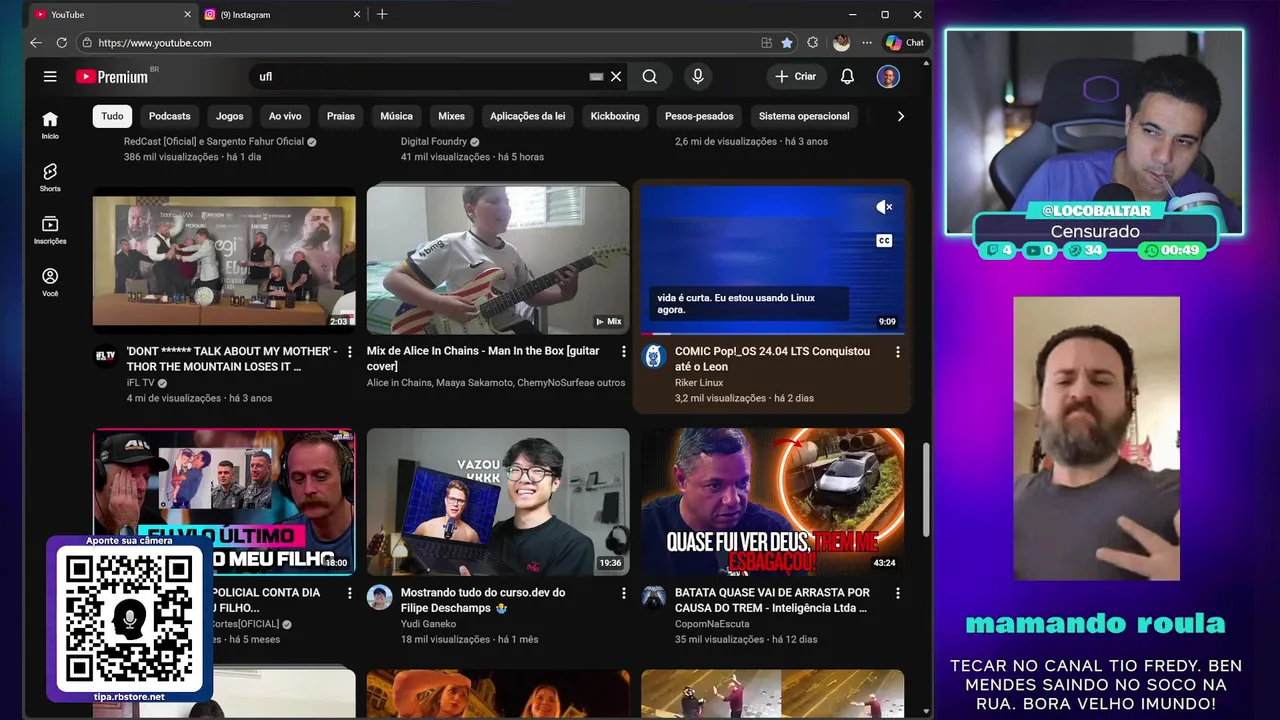Viewport: 1280px width, 720px height.
Task: Open options for Batata quase vai video
Action: pyautogui.click(x=897, y=593)
